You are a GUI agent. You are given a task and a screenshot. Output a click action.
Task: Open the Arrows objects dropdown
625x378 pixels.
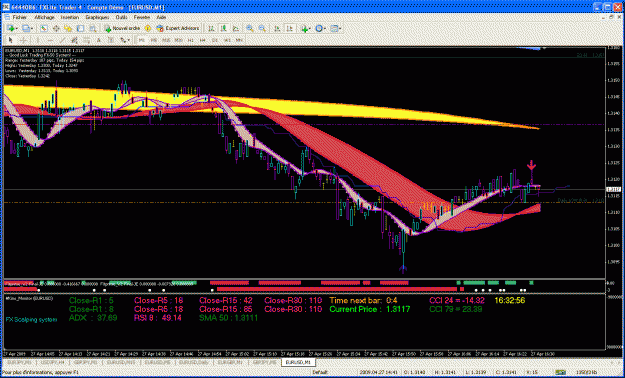pyautogui.click(x=125, y=40)
